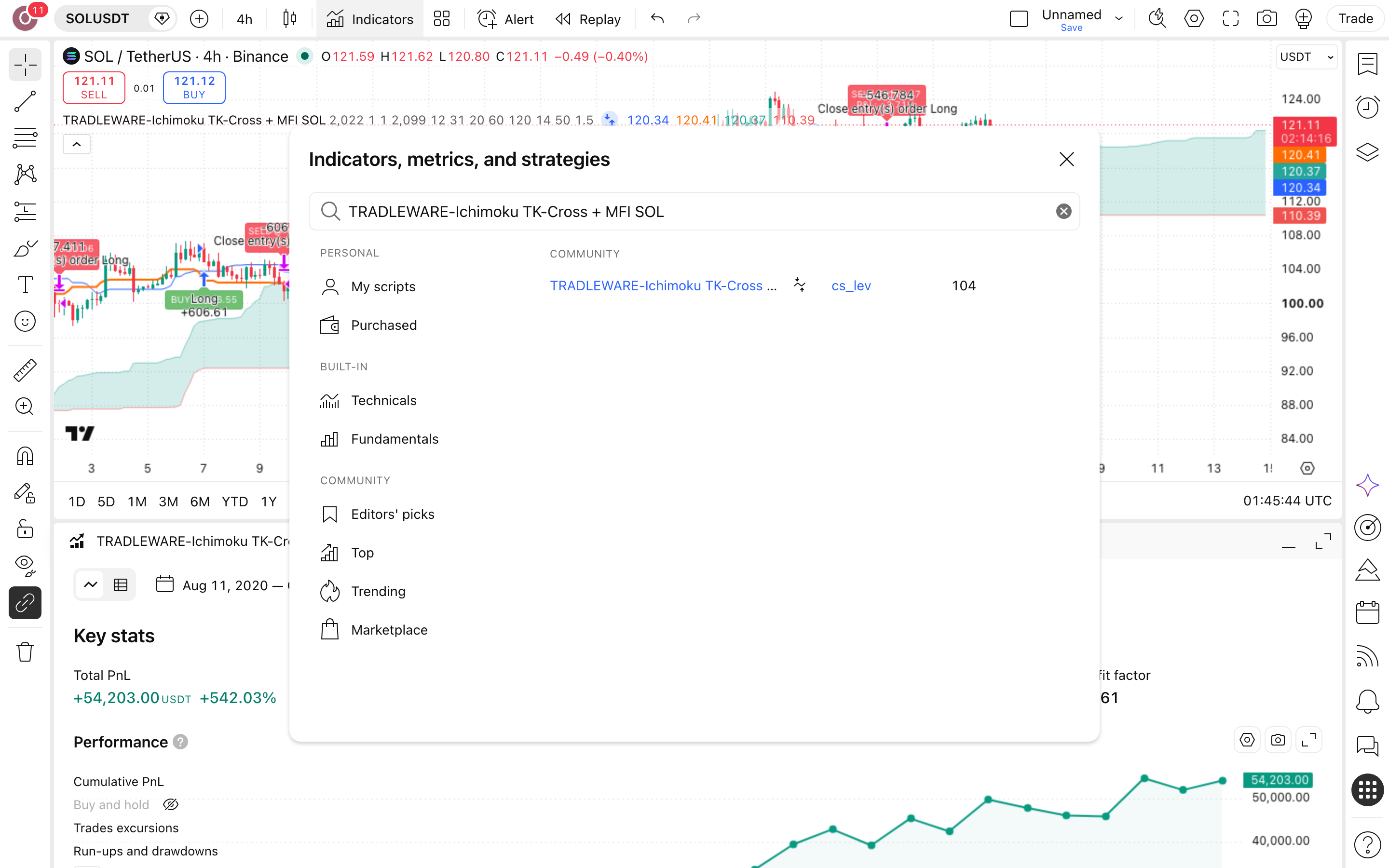Click the indicators search input field
The height and width of the screenshot is (868, 1389).
pyautogui.click(x=694, y=211)
